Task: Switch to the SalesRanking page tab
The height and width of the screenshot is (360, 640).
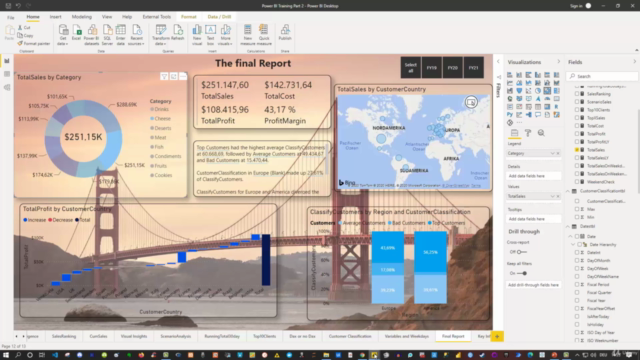Action: 64,336
